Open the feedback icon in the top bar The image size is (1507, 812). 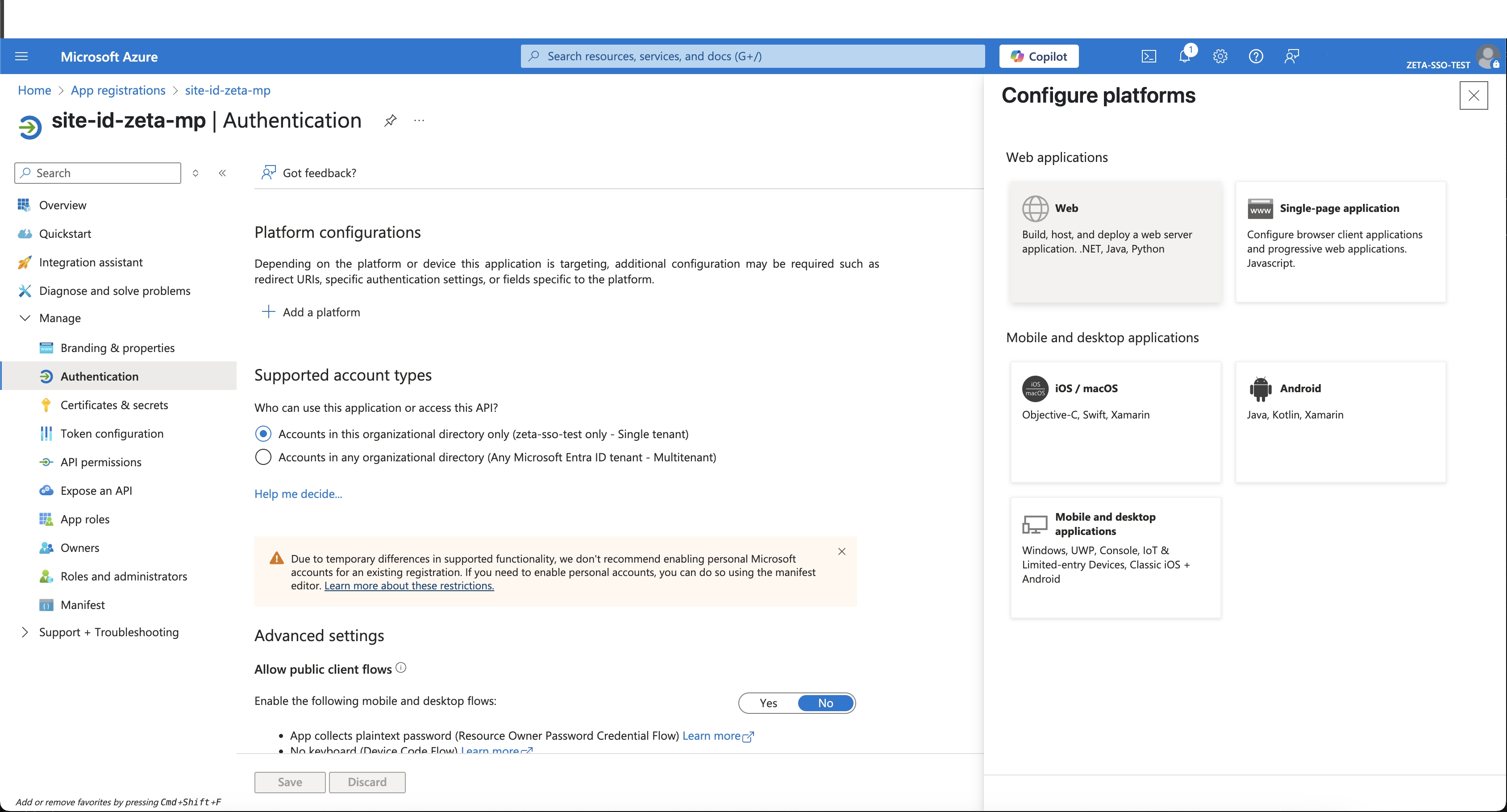click(1291, 56)
